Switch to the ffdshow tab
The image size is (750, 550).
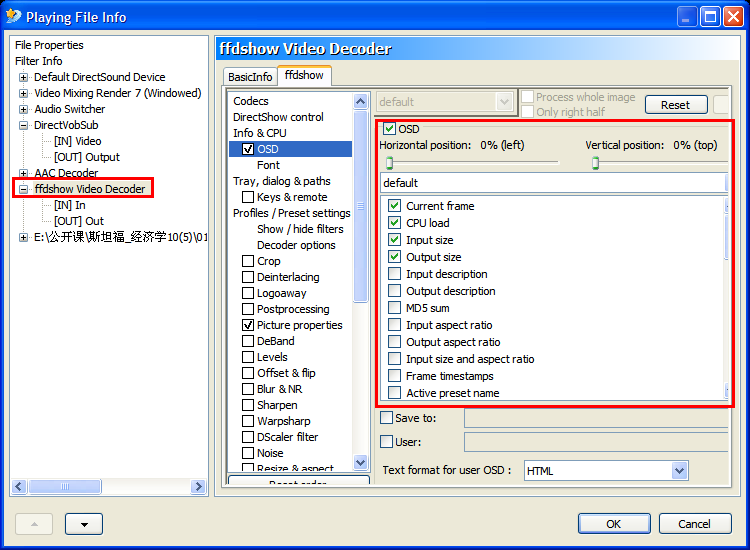click(x=304, y=75)
